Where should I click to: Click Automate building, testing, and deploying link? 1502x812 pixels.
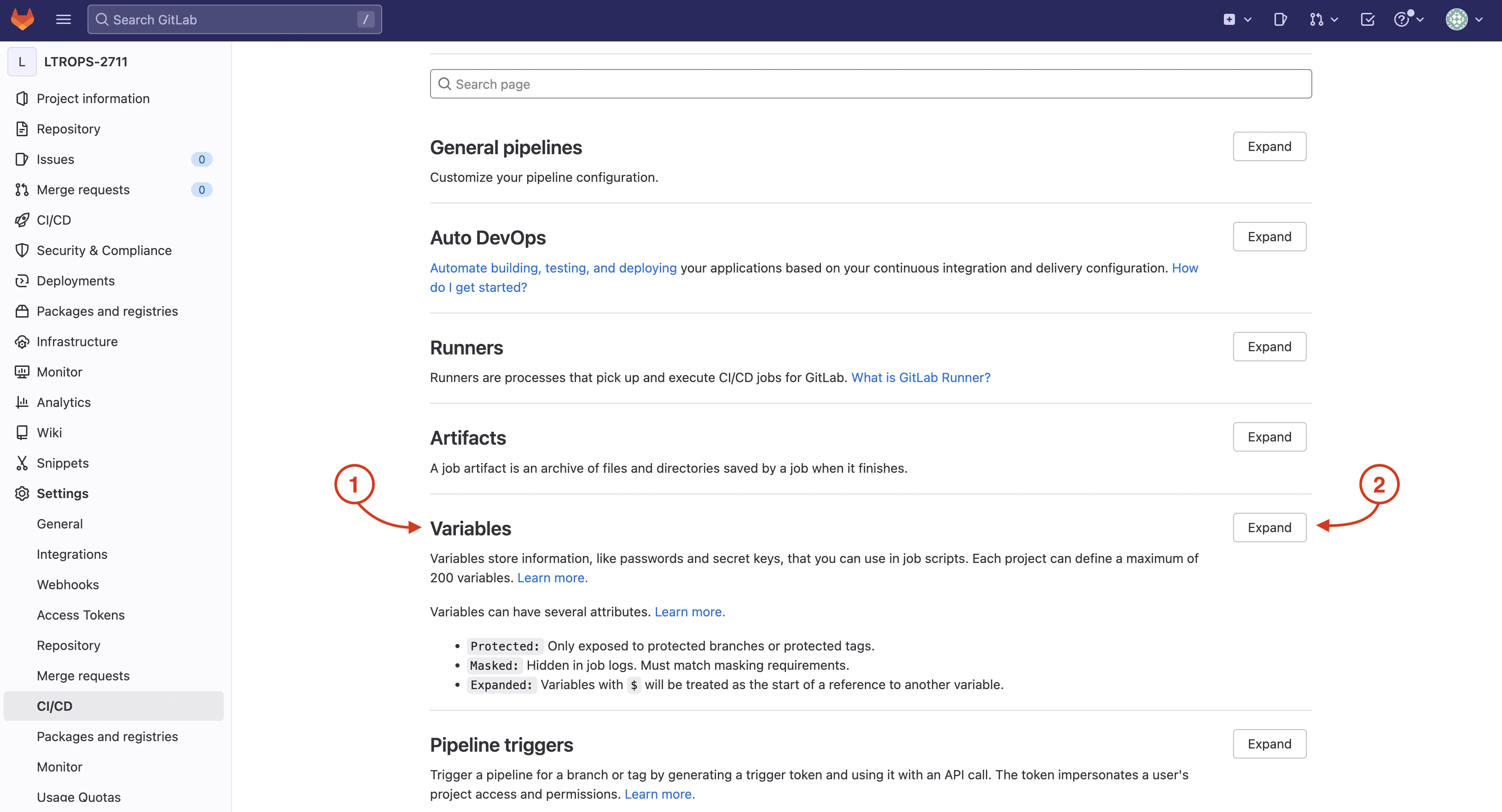pyautogui.click(x=553, y=268)
